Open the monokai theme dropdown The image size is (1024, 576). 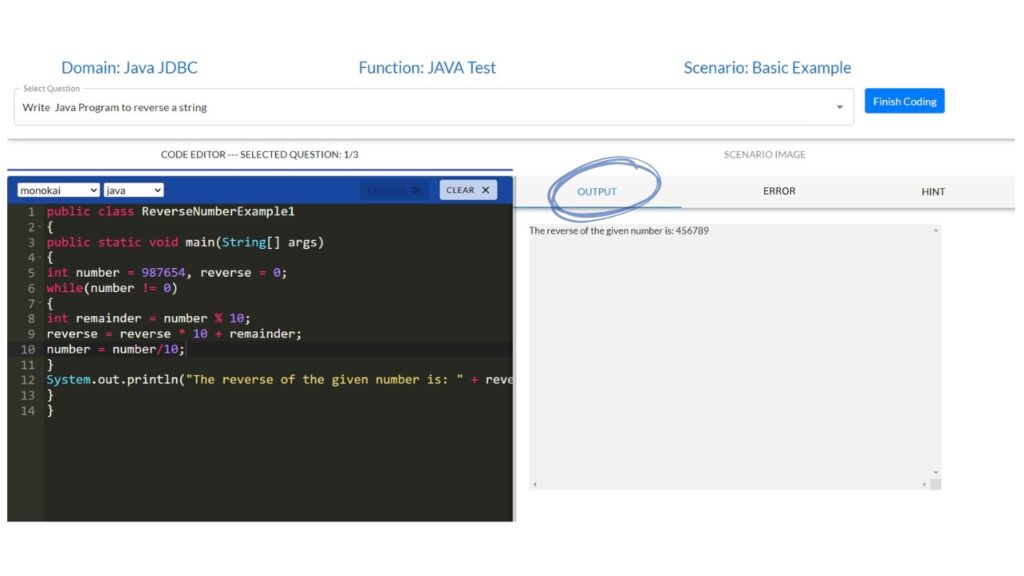(58, 190)
